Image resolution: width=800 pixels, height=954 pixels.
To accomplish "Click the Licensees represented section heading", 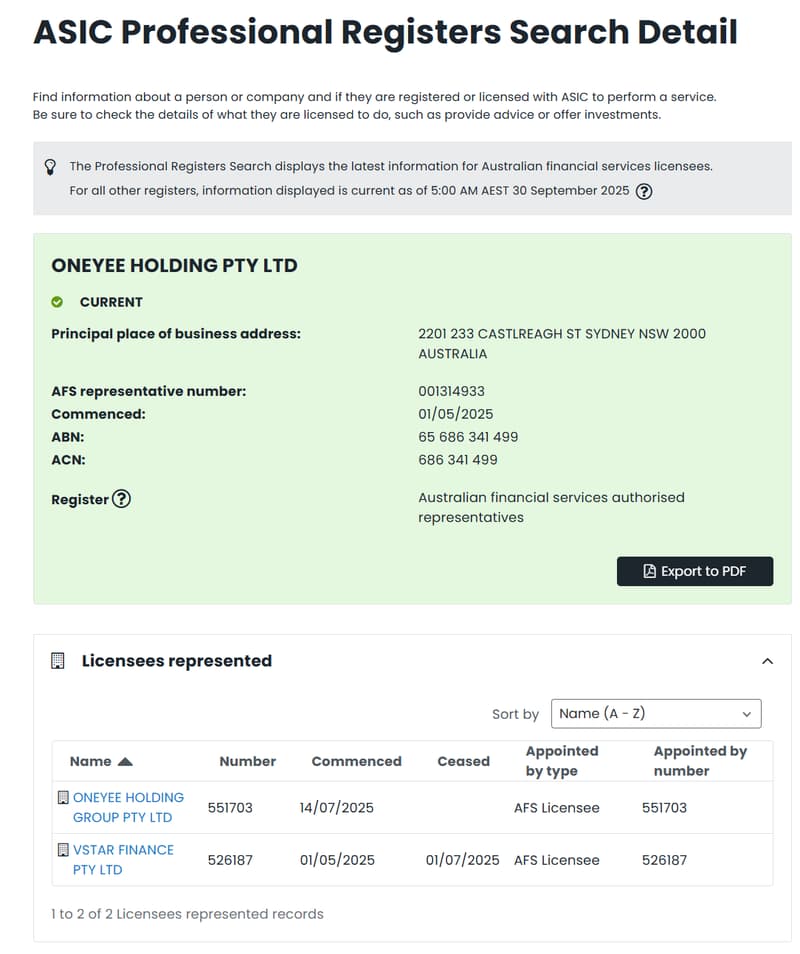I will click(177, 661).
